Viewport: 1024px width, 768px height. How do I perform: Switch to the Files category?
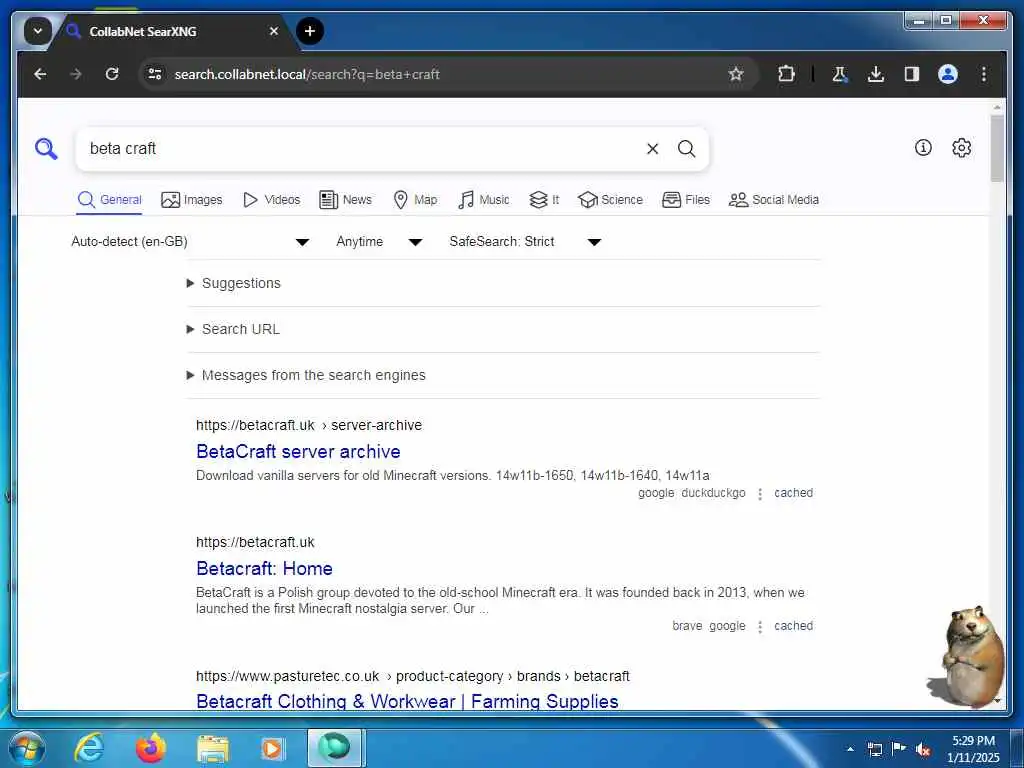point(686,200)
